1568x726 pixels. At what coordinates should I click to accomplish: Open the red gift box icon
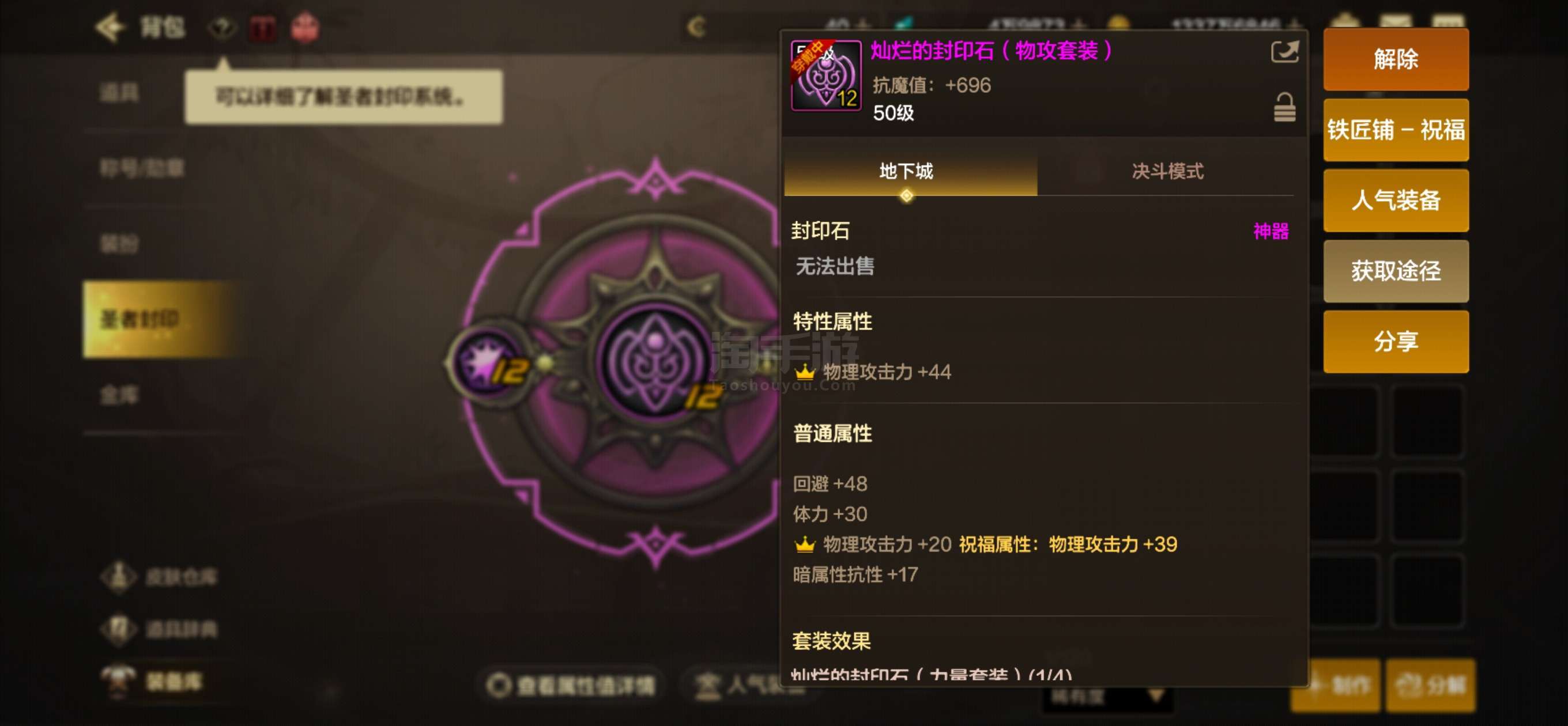[x=305, y=28]
